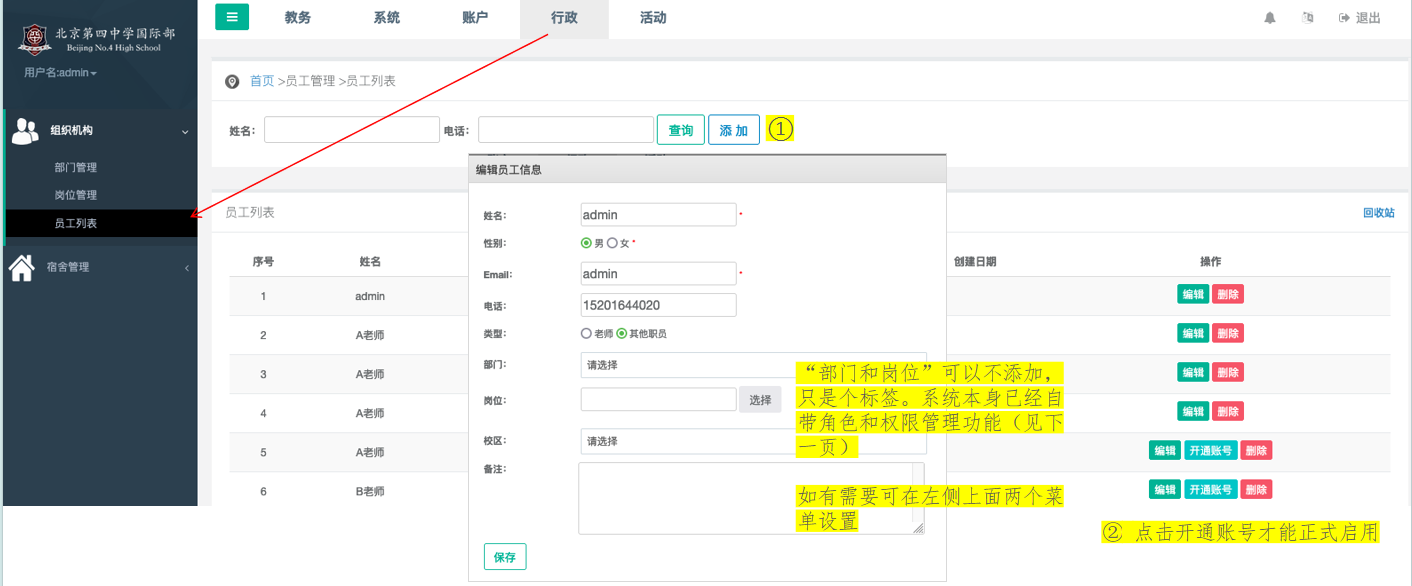Click the 宿舍管理 house icon in sidebar
Screen dimensions: 1412x586
22,267
